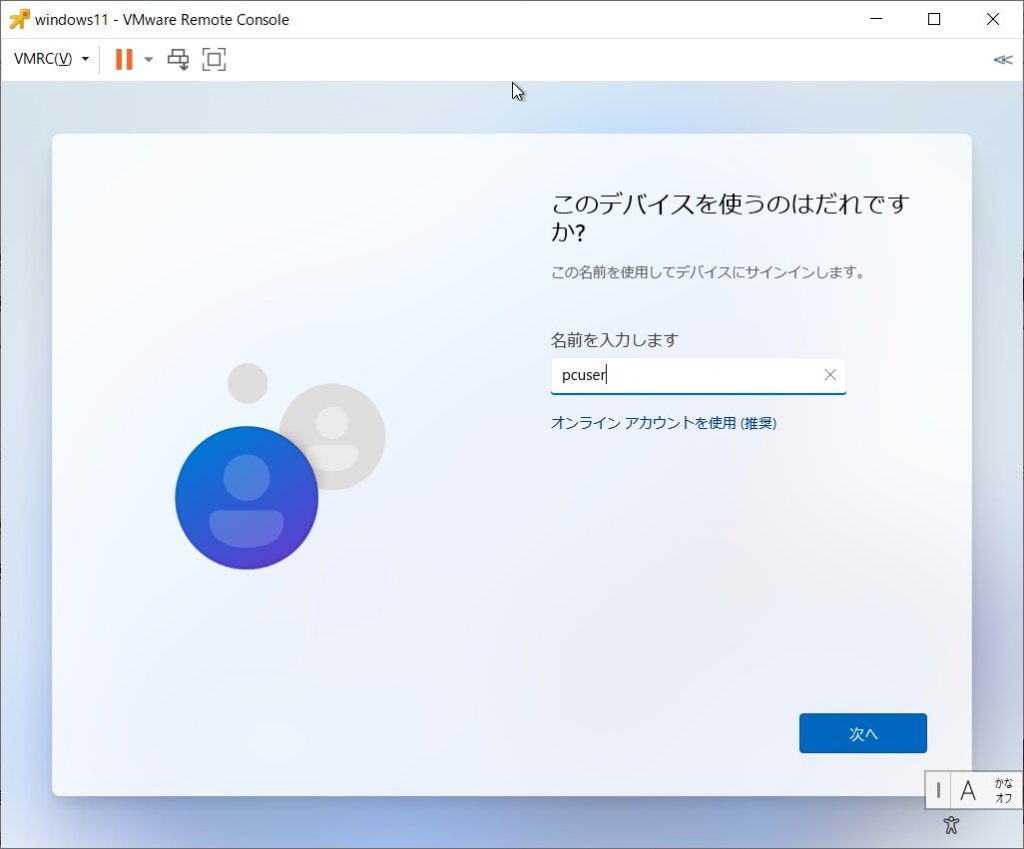Pause the virtual machine with orange pause icon
The width and height of the screenshot is (1024, 849).
pyautogui.click(x=124, y=59)
